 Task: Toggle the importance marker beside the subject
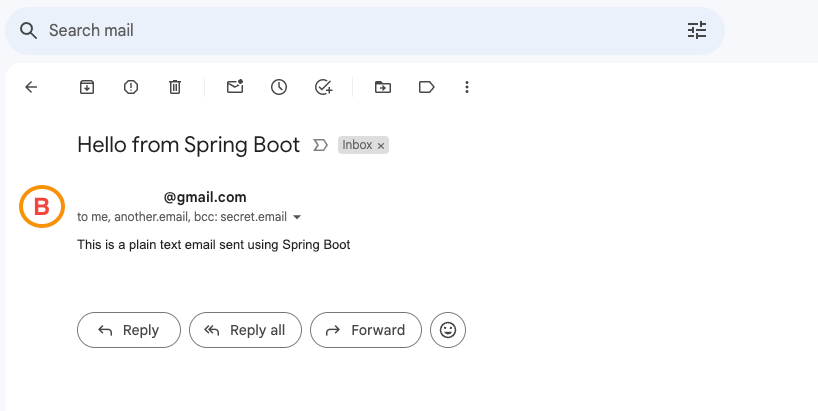tap(320, 145)
